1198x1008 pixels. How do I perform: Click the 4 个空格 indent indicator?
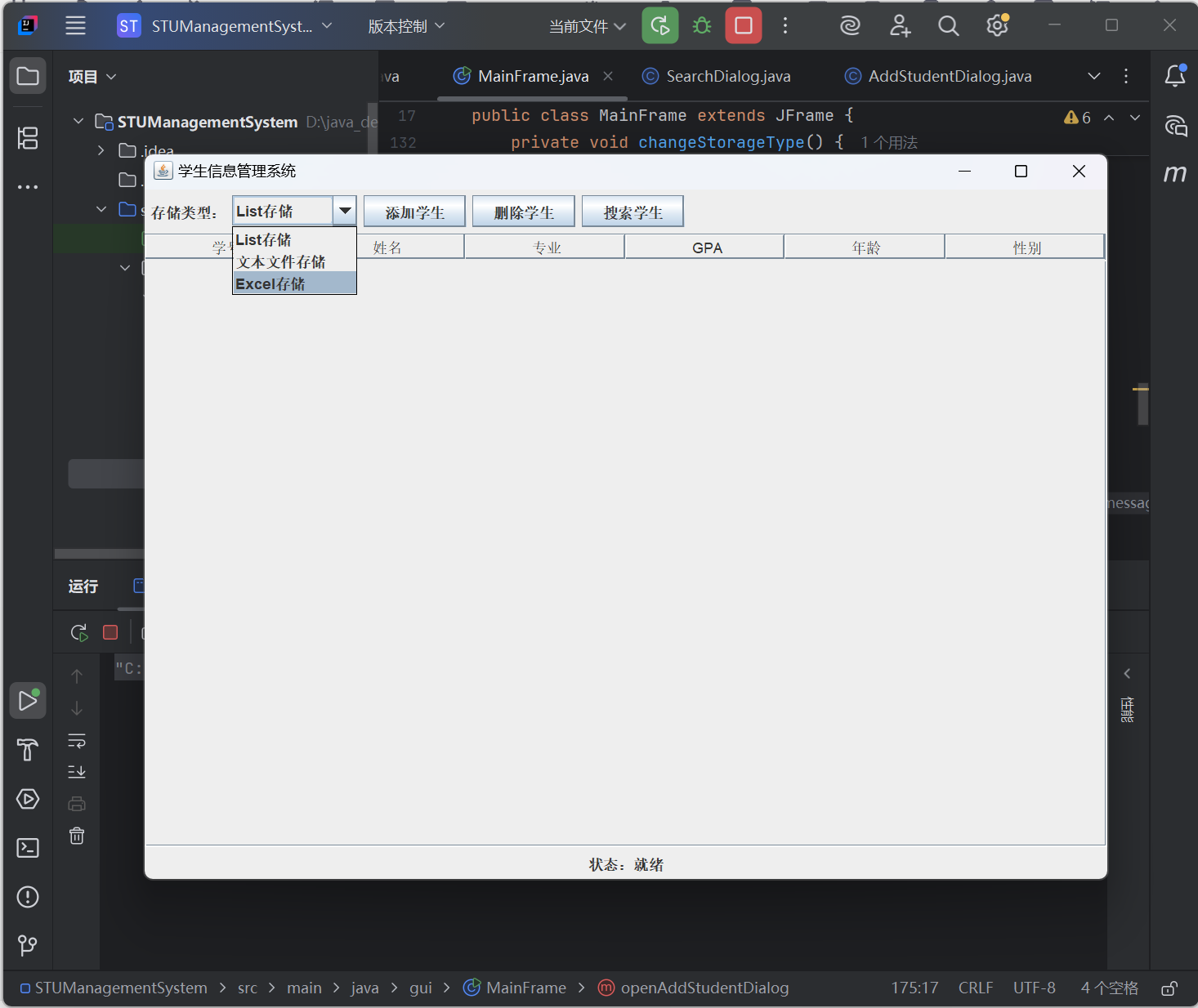click(x=1109, y=988)
